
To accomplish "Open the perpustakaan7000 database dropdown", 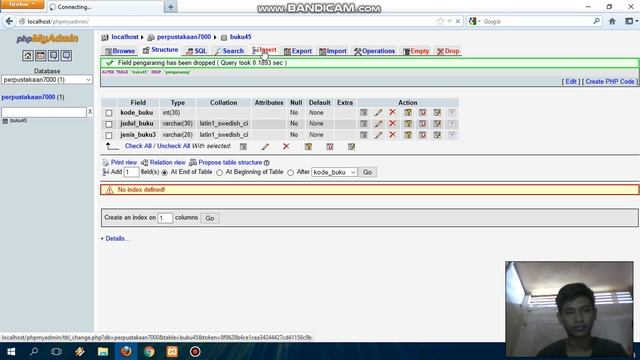I will click(47, 80).
